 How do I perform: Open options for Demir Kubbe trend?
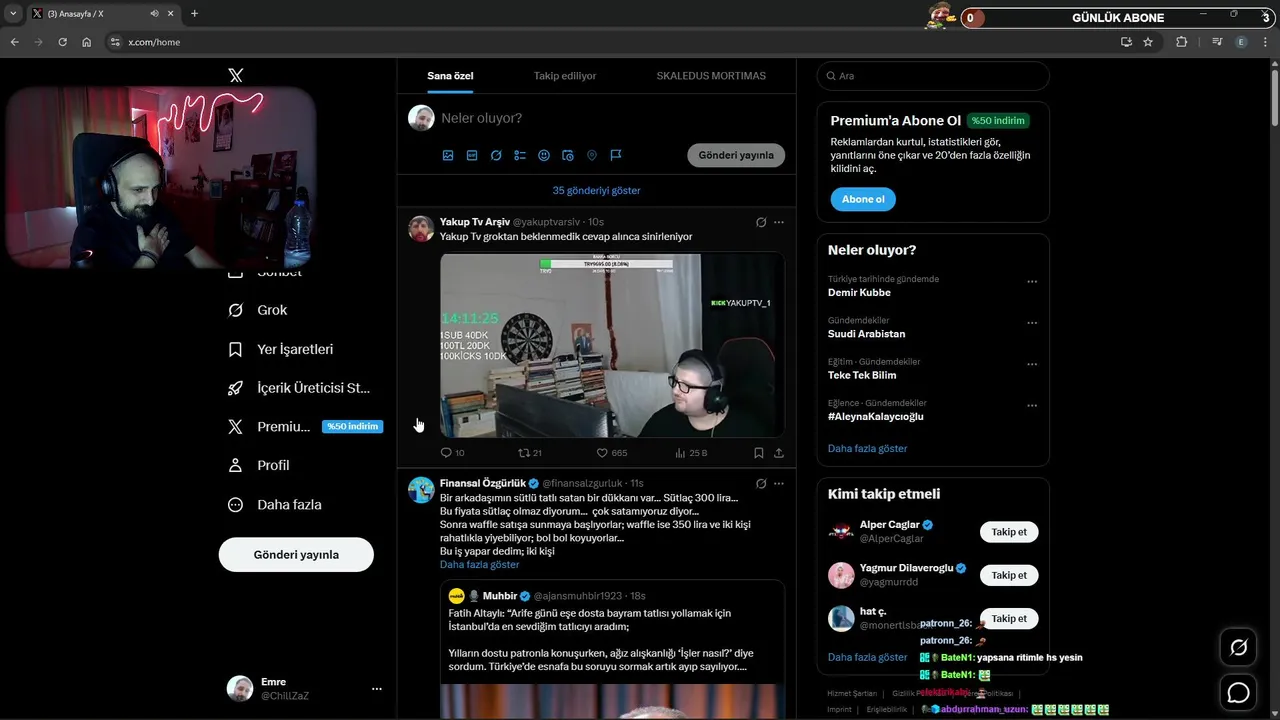[x=1032, y=282]
